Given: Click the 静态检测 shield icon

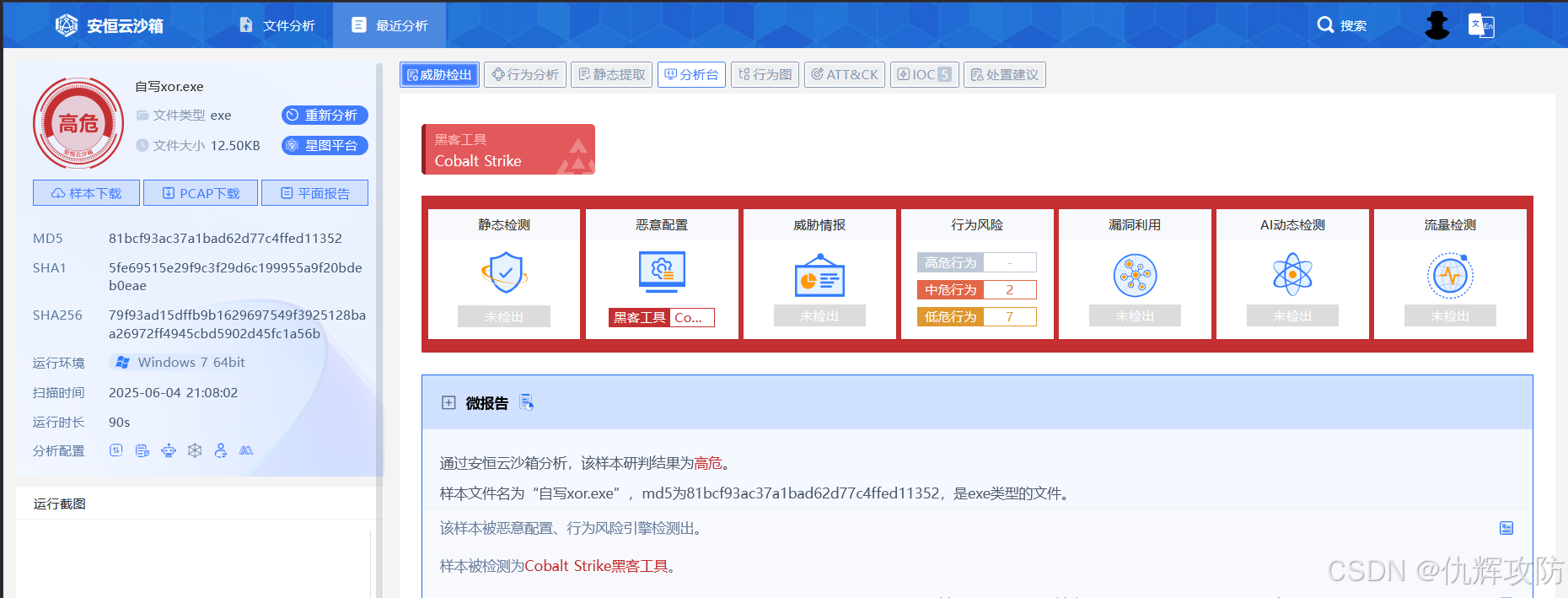Looking at the screenshot, I should point(504,273).
